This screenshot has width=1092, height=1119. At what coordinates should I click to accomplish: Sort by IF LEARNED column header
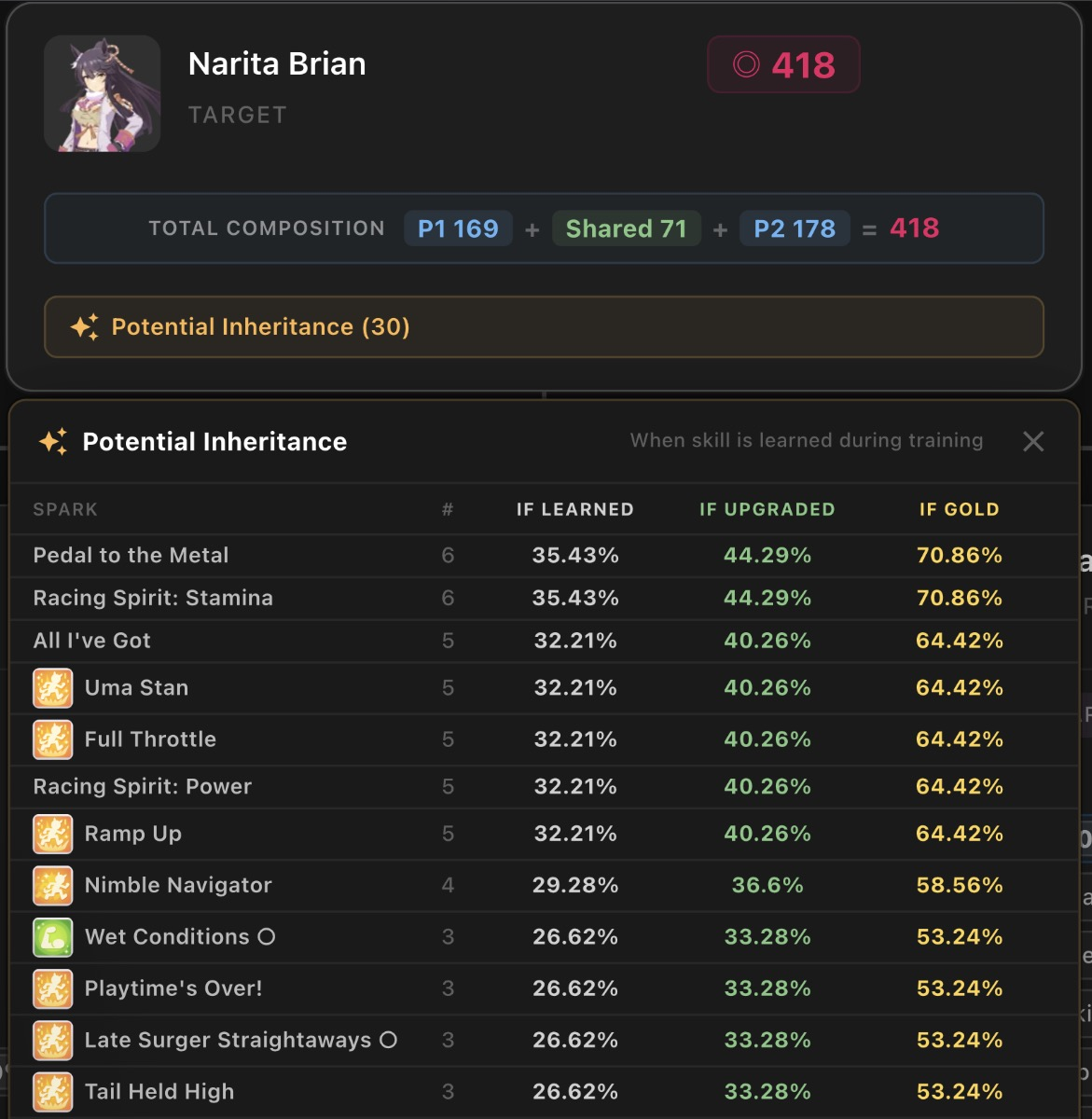pos(575,509)
